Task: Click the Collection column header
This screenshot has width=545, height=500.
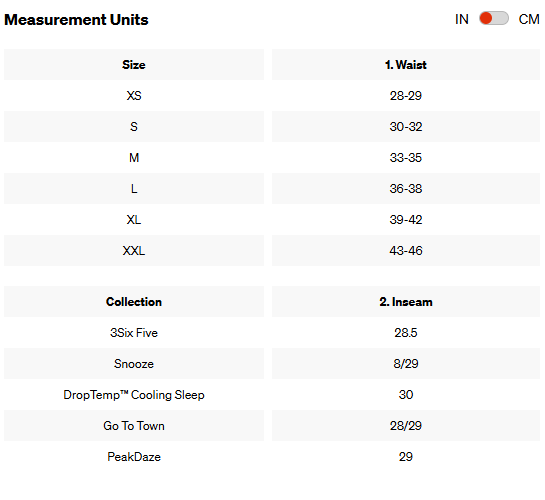Action: pos(134,302)
